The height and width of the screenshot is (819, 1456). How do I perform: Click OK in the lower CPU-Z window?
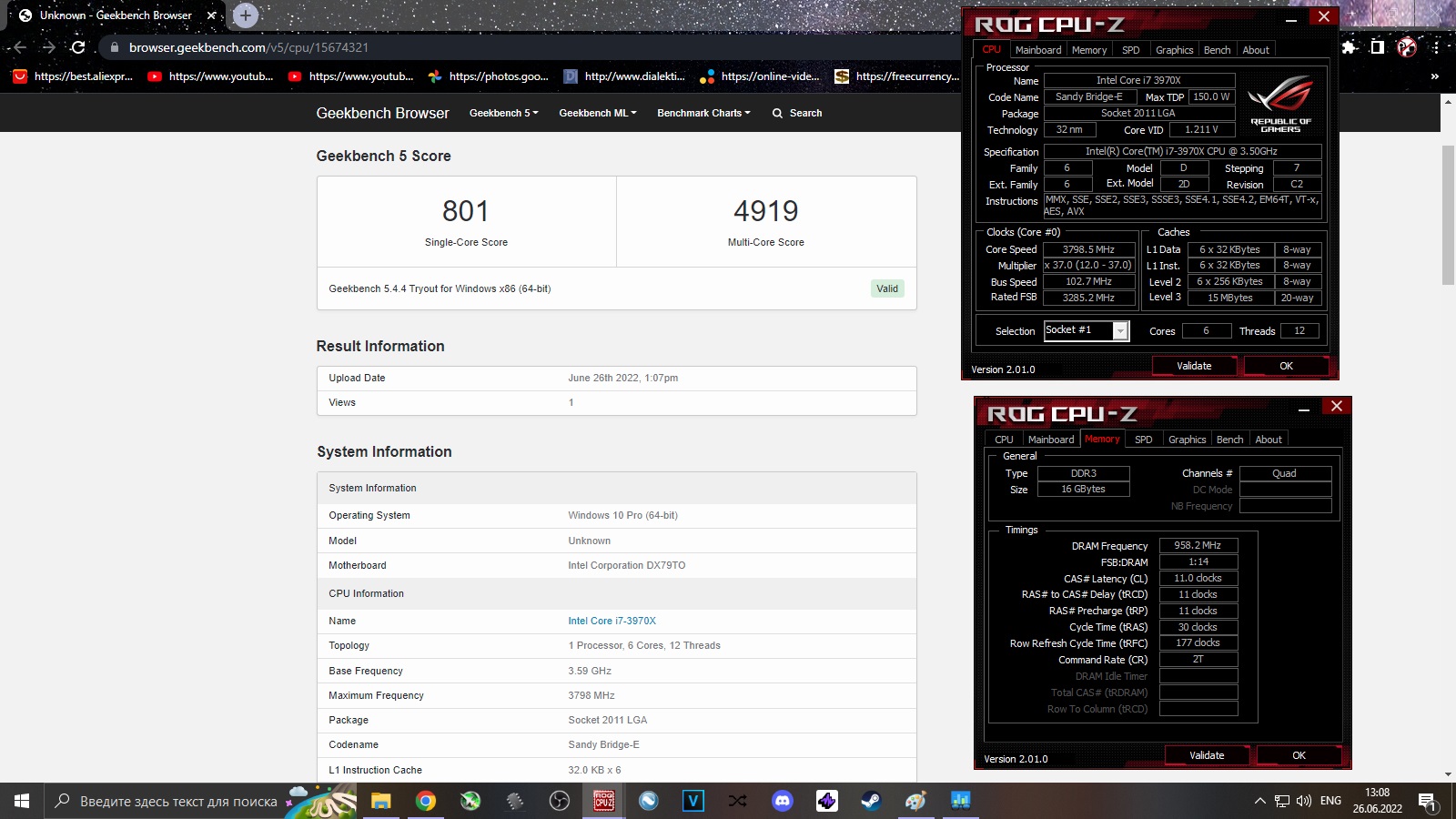(1299, 755)
